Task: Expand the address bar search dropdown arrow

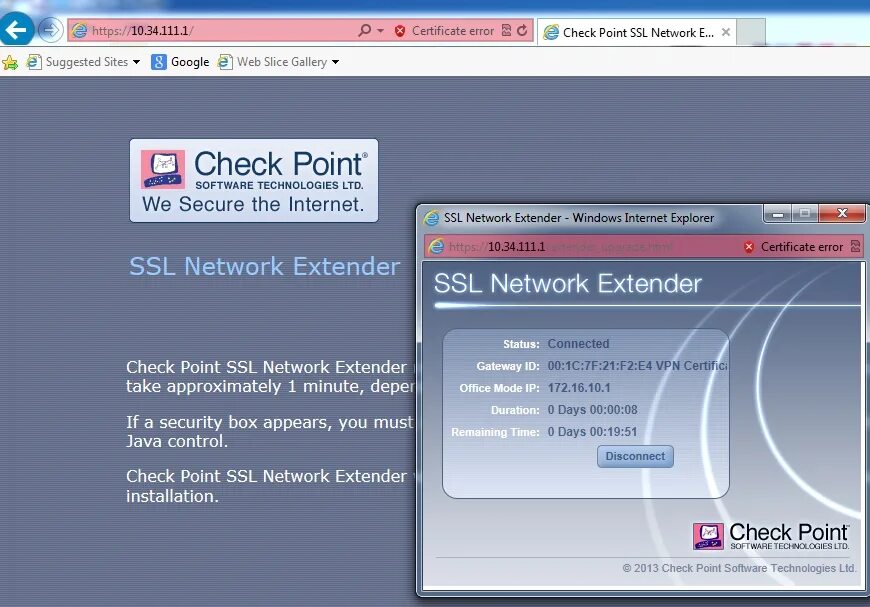Action: [381, 31]
